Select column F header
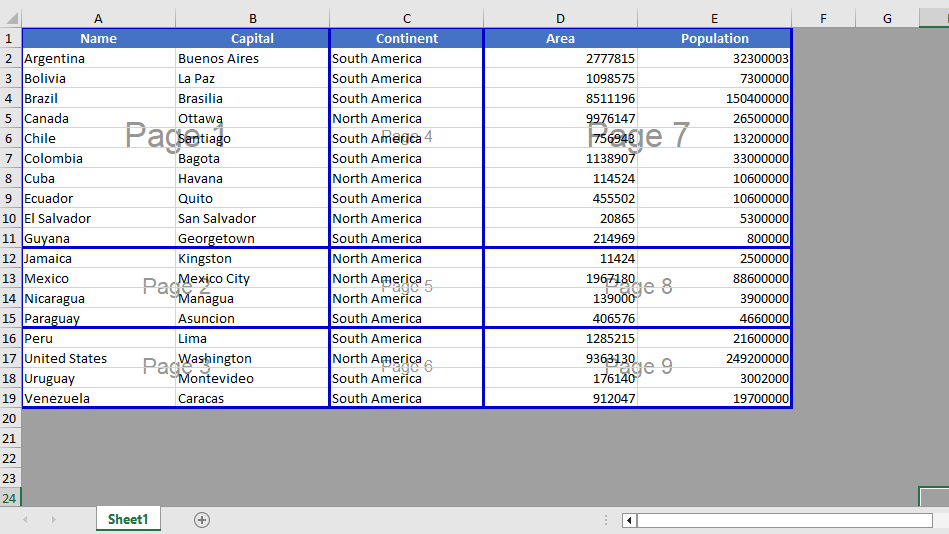The width and height of the screenshot is (949, 534). pyautogui.click(x=823, y=19)
